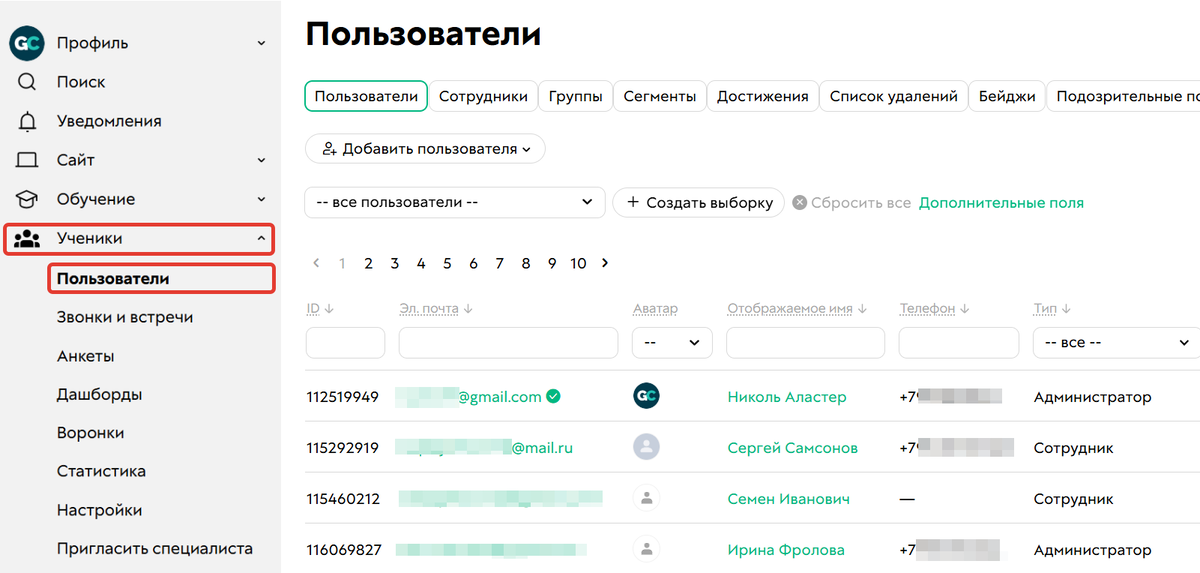
Task: Expand the Сайт menu chevron
Action: point(261,160)
